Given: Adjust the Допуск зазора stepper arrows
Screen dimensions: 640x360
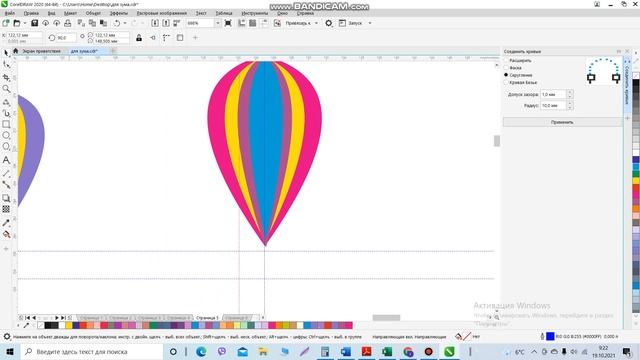Looking at the screenshot, I should point(570,94).
